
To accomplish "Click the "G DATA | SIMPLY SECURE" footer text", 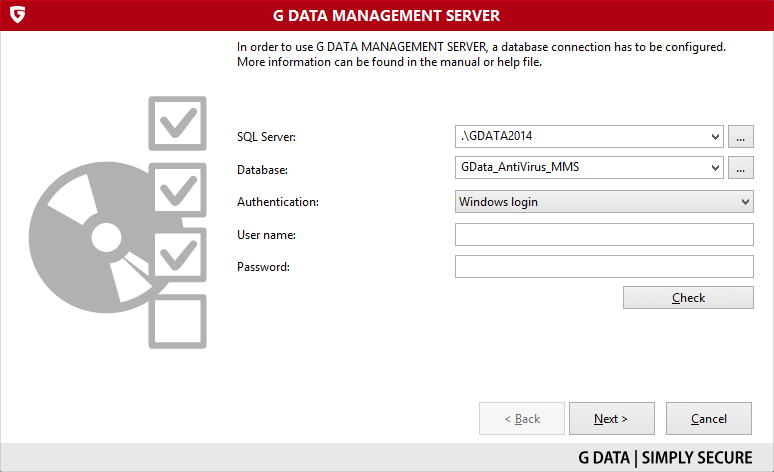I will click(x=665, y=458).
